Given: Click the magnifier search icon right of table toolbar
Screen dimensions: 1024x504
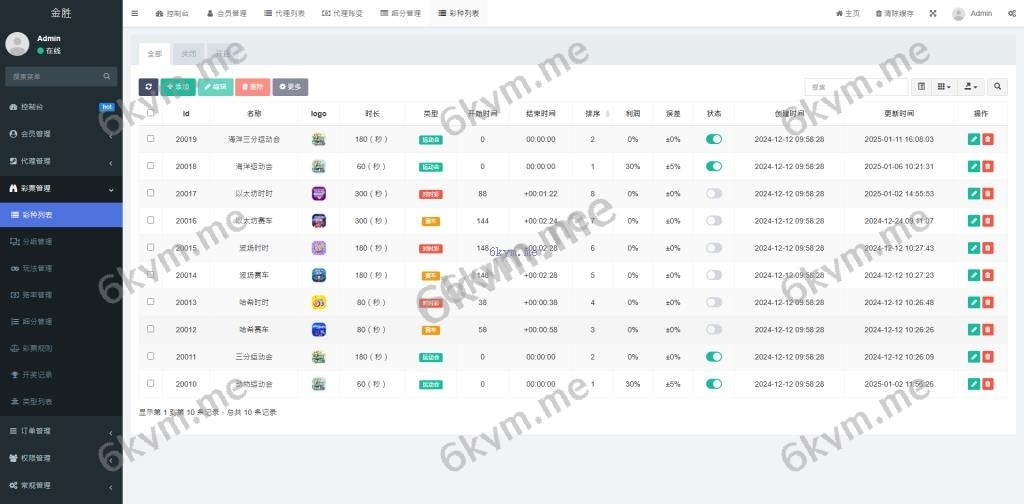Looking at the screenshot, I should pos(997,87).
